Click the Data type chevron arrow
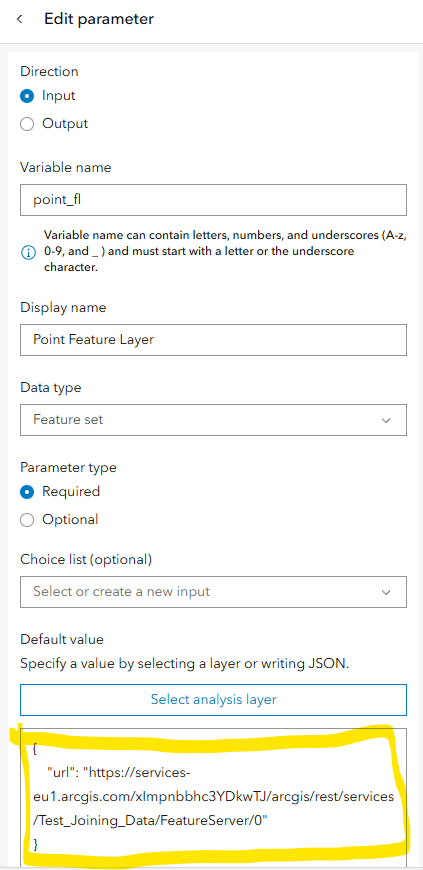 coord(386,421)
